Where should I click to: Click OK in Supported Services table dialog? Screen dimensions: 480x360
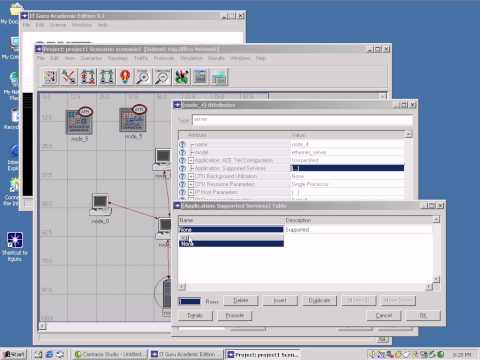(x=423, y=315)
